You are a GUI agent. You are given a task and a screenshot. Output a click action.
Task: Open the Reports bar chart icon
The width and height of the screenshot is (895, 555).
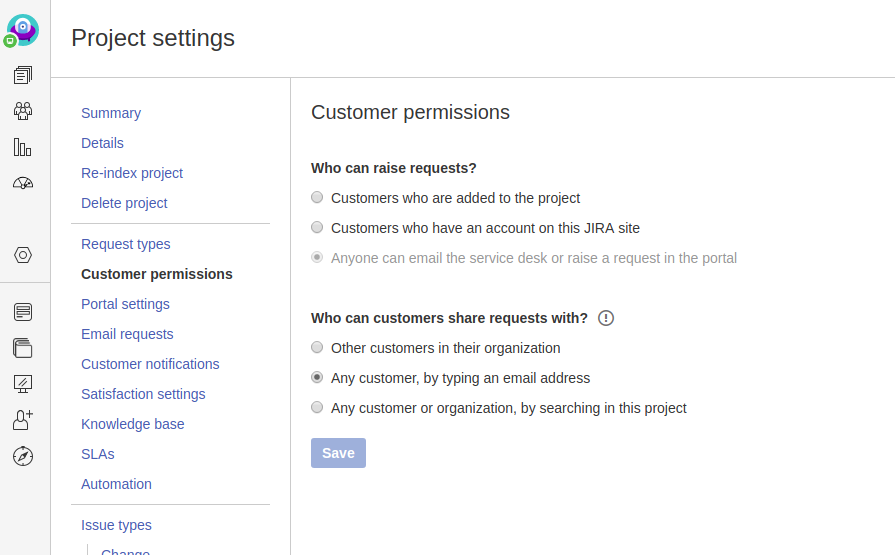23,147
